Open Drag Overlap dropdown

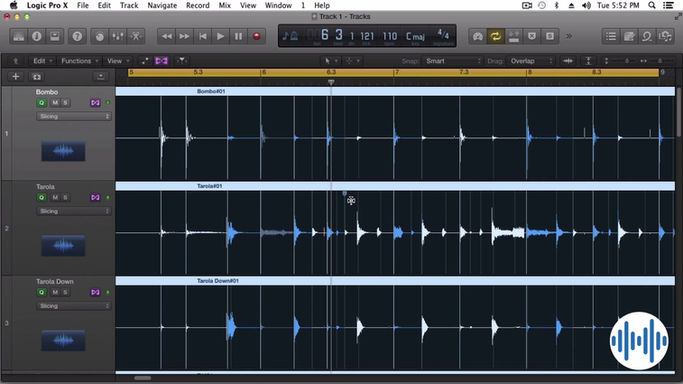coord(531,61)
